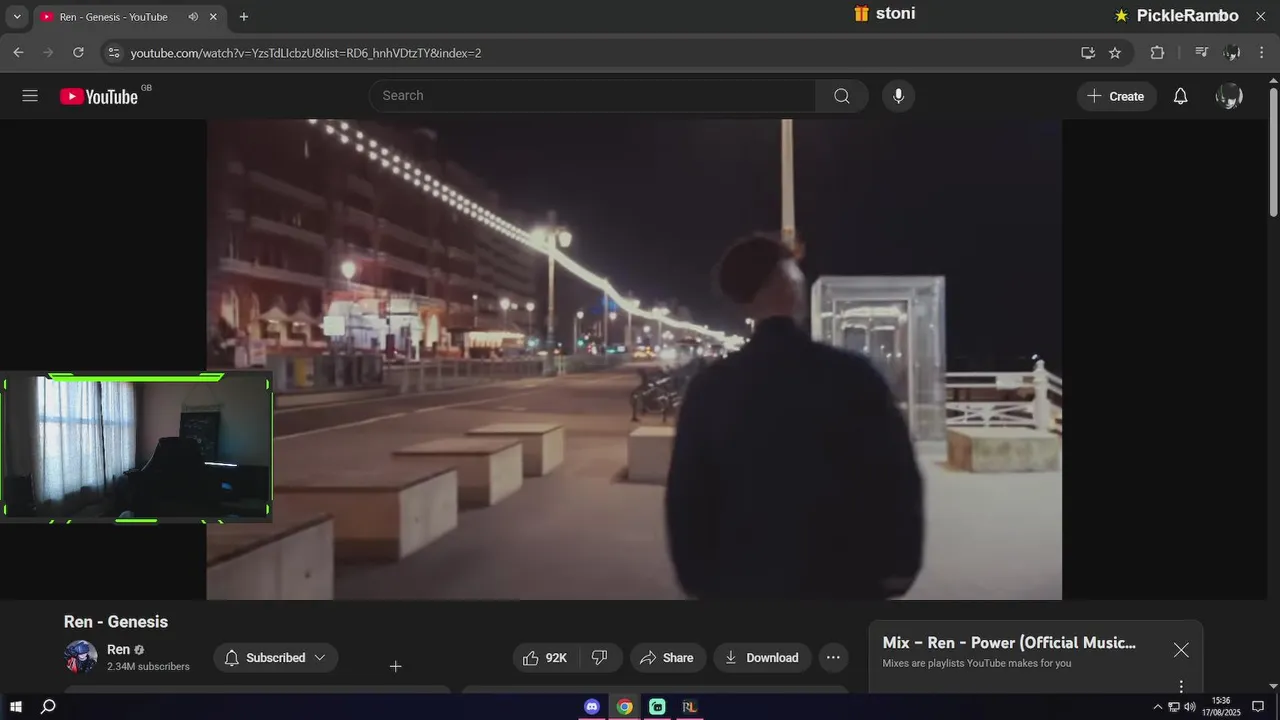Open the YouTube account avatar menu
The height and width of the screenshot is (720, 1280).
tap(1229, 96)
